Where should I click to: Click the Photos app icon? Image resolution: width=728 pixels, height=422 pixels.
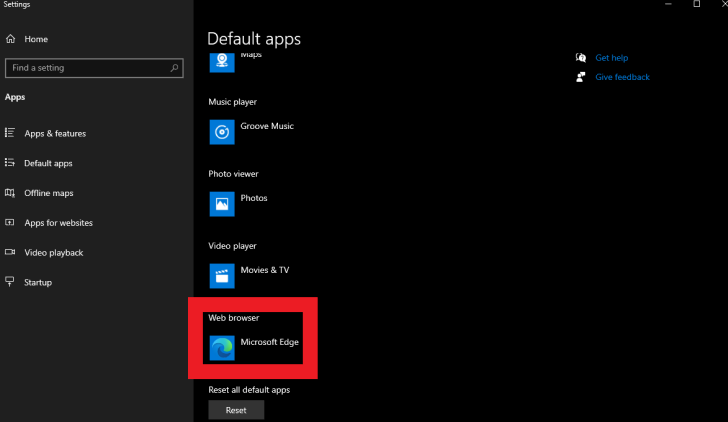tap(222, 204)
